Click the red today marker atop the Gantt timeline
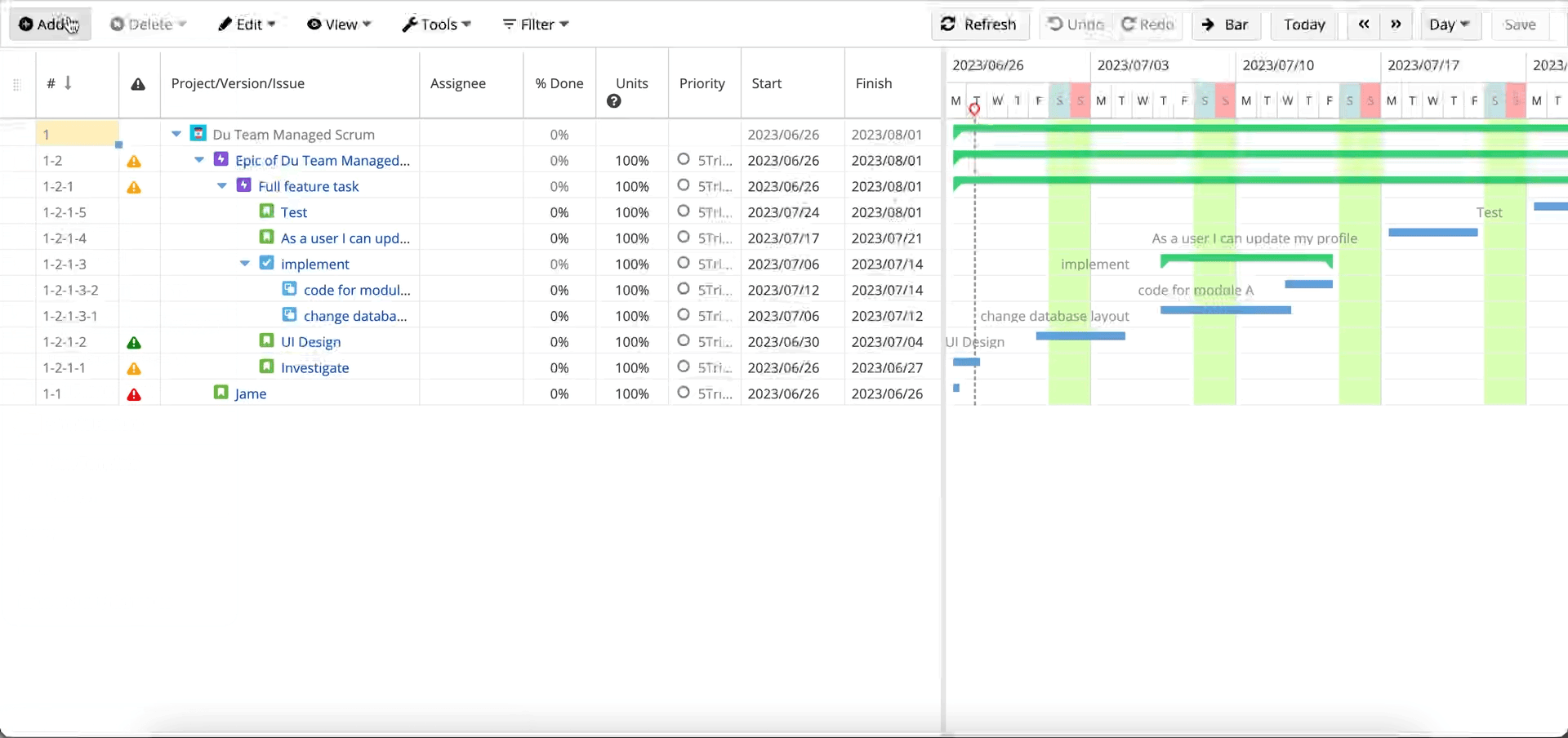 [974, 109]
